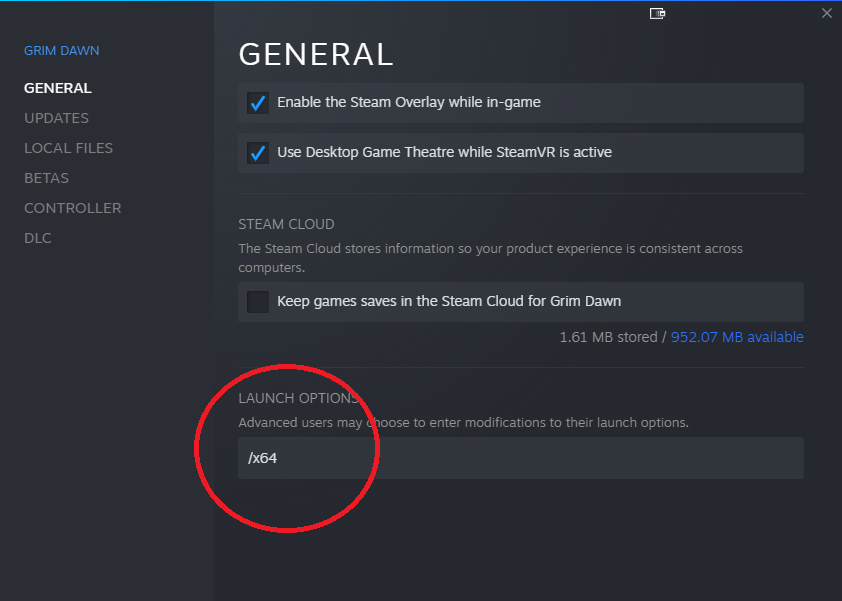This screenshot has width=842, height=601.
Task: Close the Grim Dawn properties window
Action: (x=826, y=13)
